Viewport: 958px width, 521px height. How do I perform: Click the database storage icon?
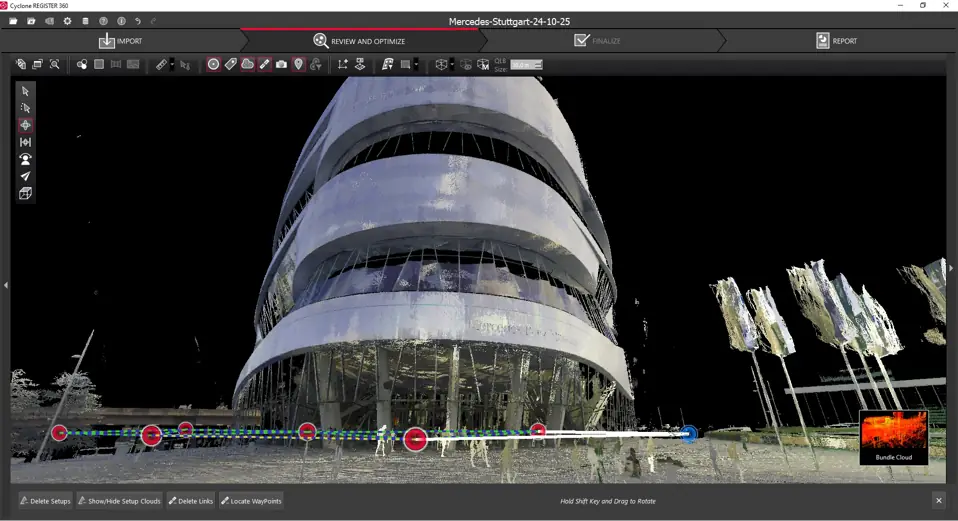pyautogui.click(x=86, y=21)
